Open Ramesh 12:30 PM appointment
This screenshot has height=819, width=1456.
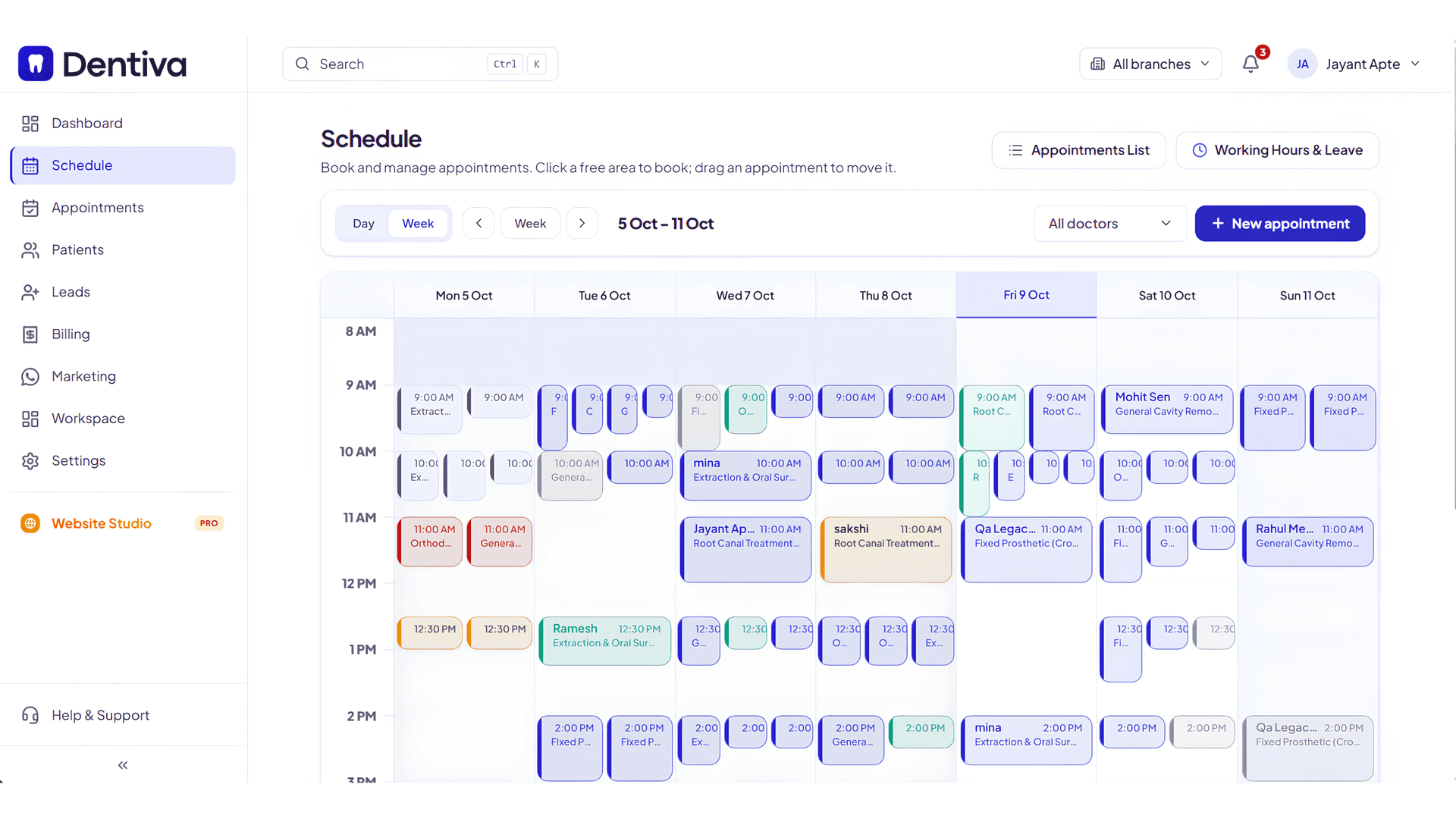click(605, 641)
